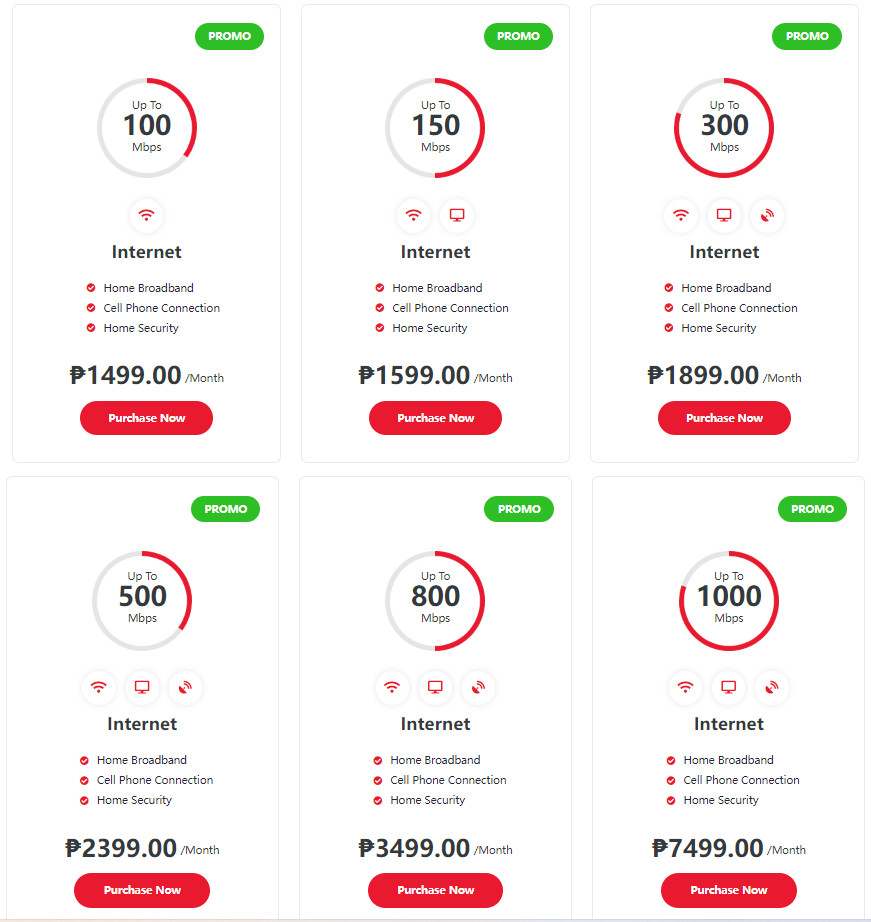871x922 pixels.
Task: Click the satellite dish icon on 800 Mbps plan
Action: (x=478, y=687)
